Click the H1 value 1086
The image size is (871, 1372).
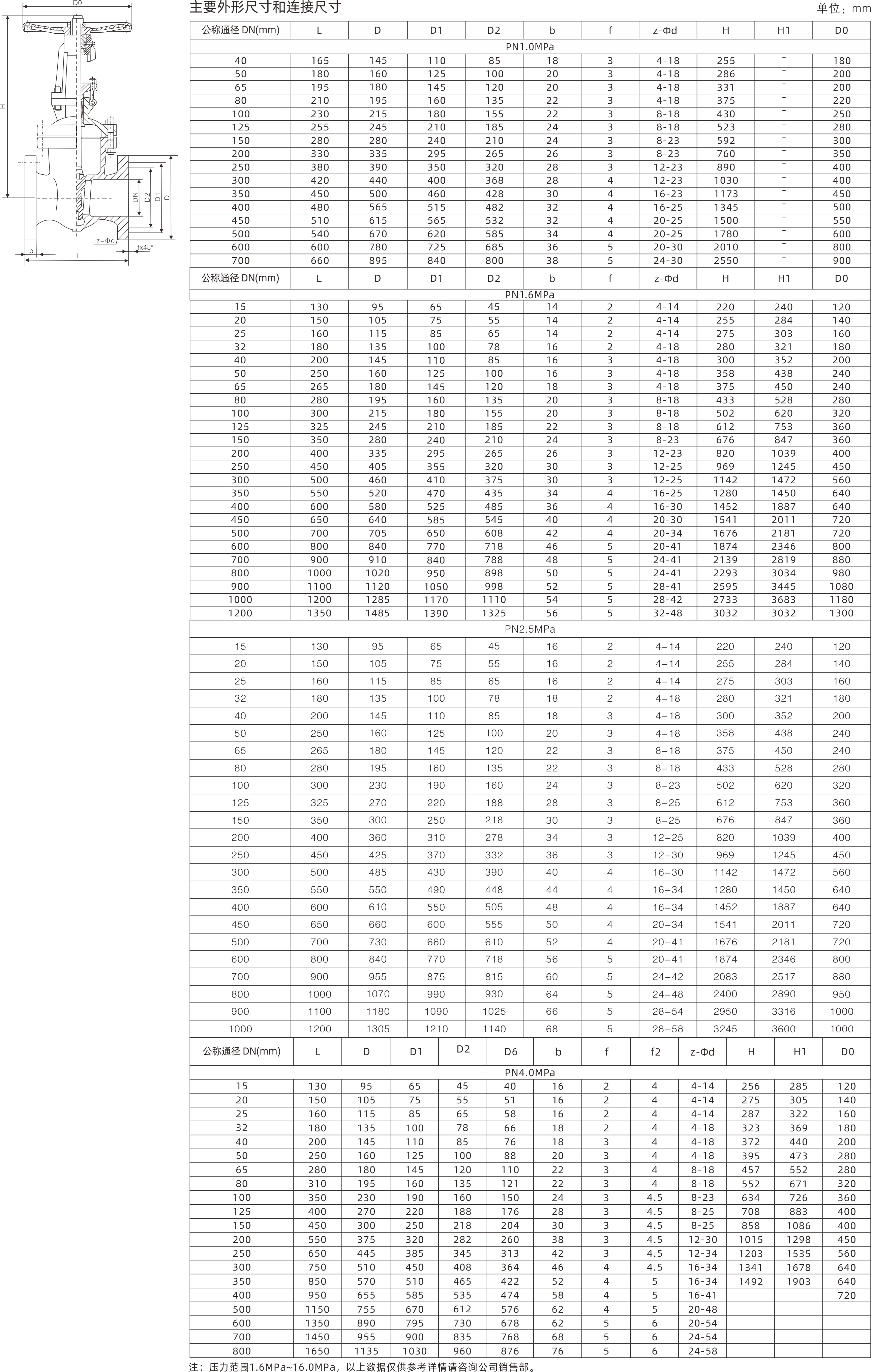coord(798,1226)
